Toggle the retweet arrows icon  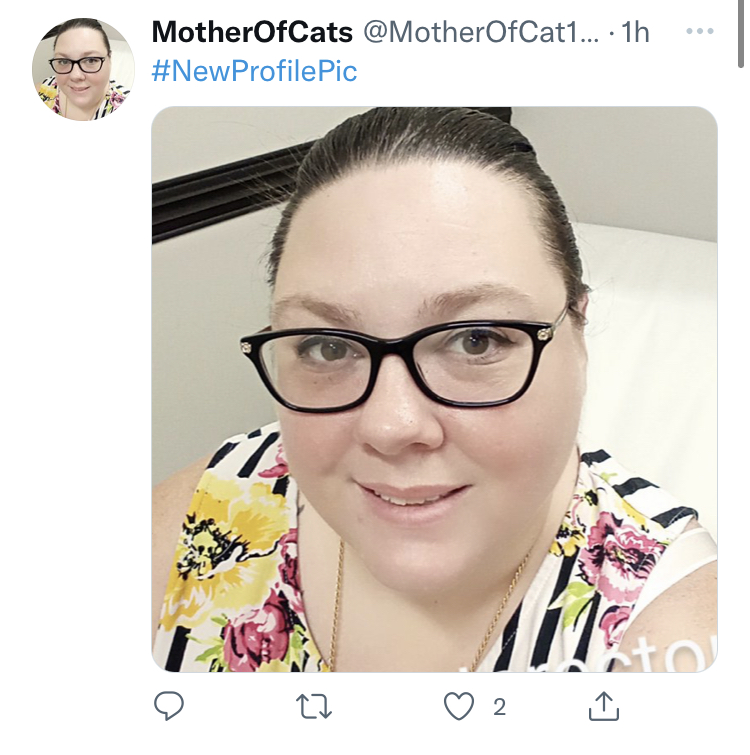click(314, 706)
